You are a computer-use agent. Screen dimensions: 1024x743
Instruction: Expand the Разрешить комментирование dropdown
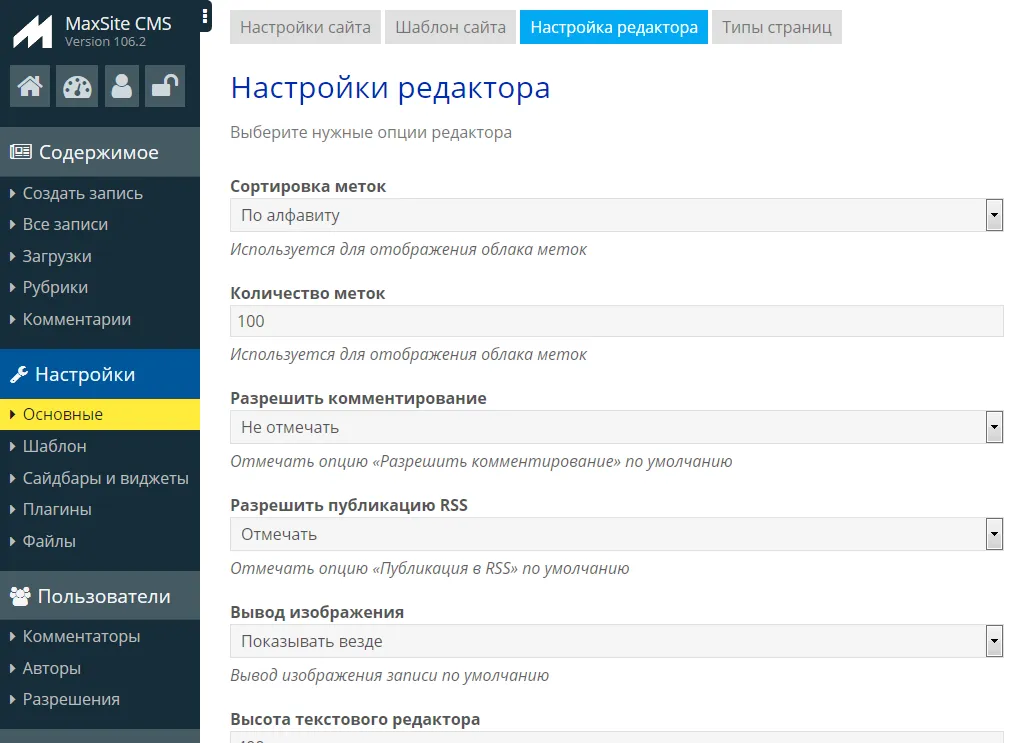click(x=616, y=427)
